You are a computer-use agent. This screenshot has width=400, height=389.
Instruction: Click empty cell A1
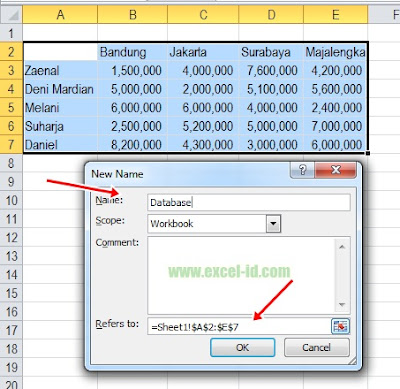pyautogui.click(x=60, y=33)
